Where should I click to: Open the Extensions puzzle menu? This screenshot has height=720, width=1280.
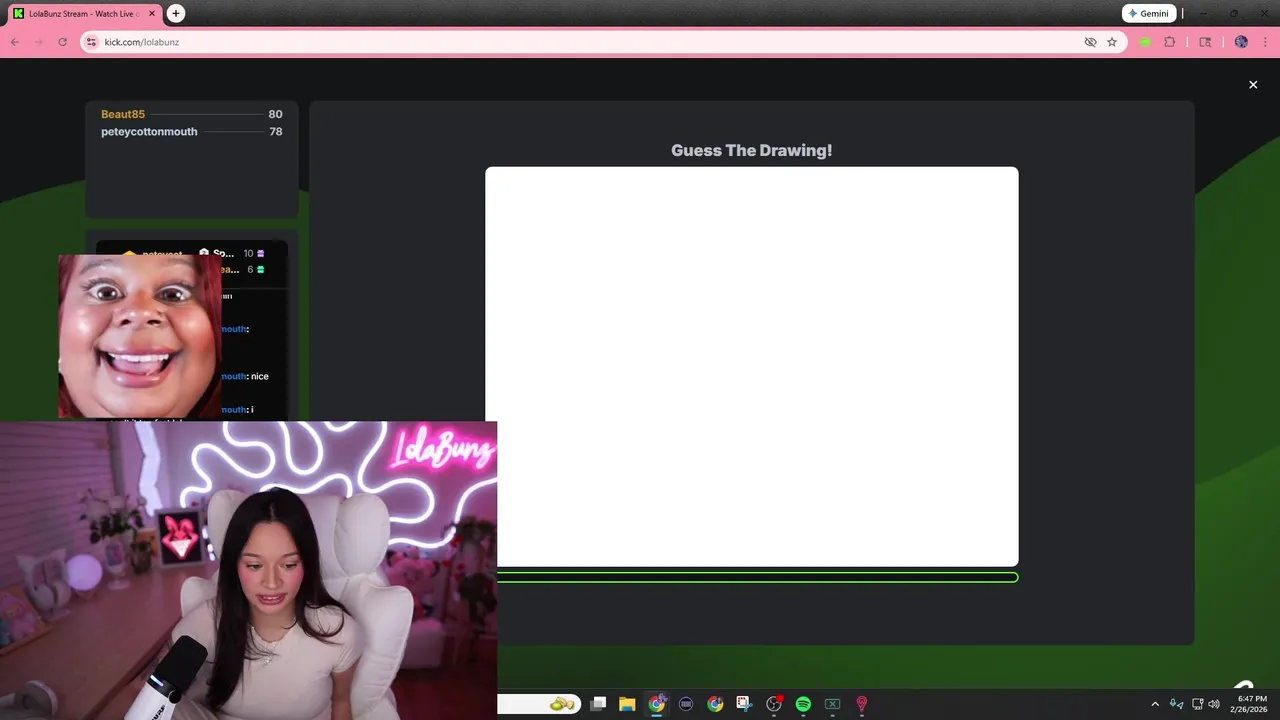pyautogui.click(x=1170, y=42)
